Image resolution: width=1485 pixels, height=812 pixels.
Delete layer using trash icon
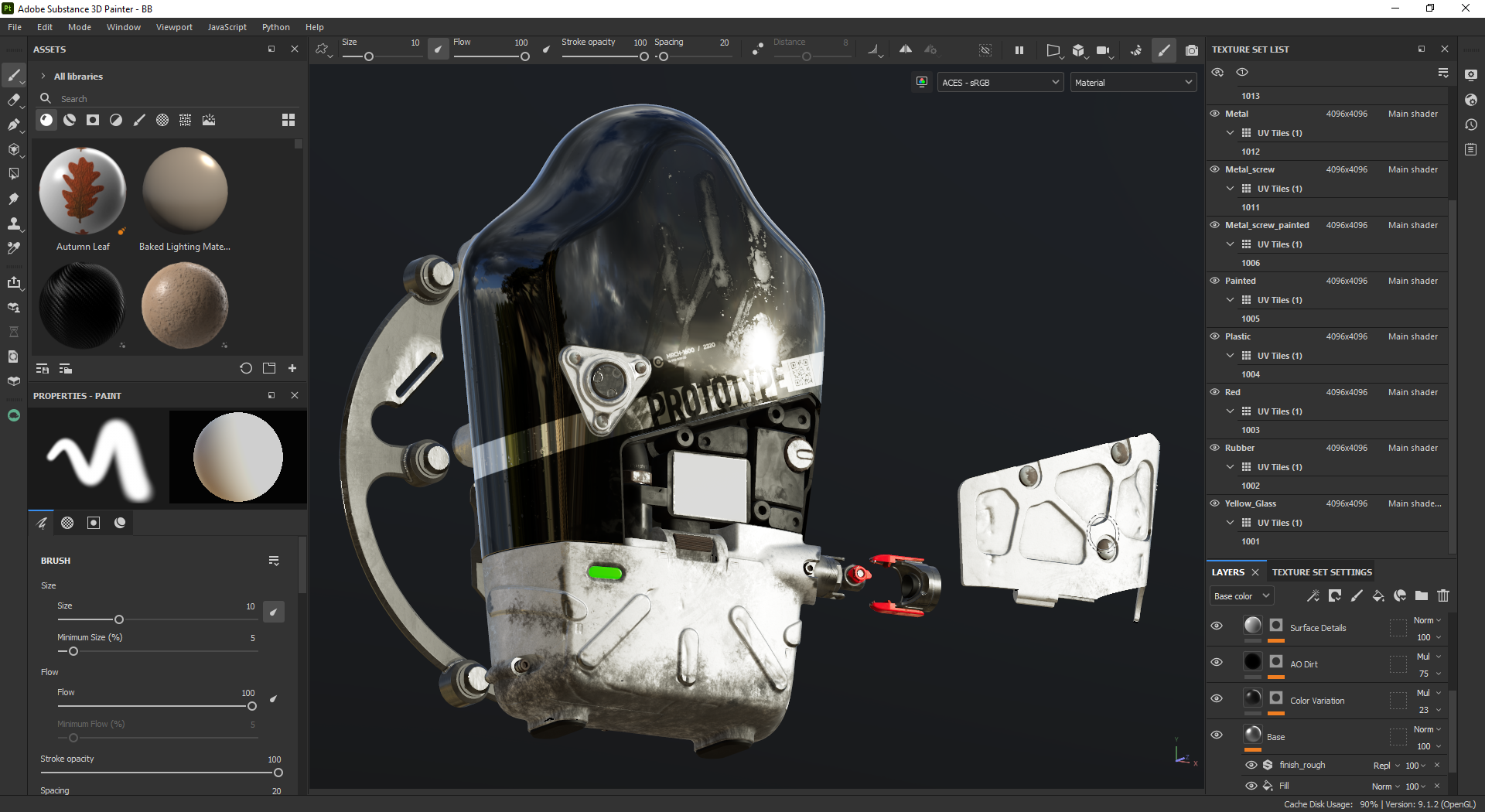pos(1443,595)
